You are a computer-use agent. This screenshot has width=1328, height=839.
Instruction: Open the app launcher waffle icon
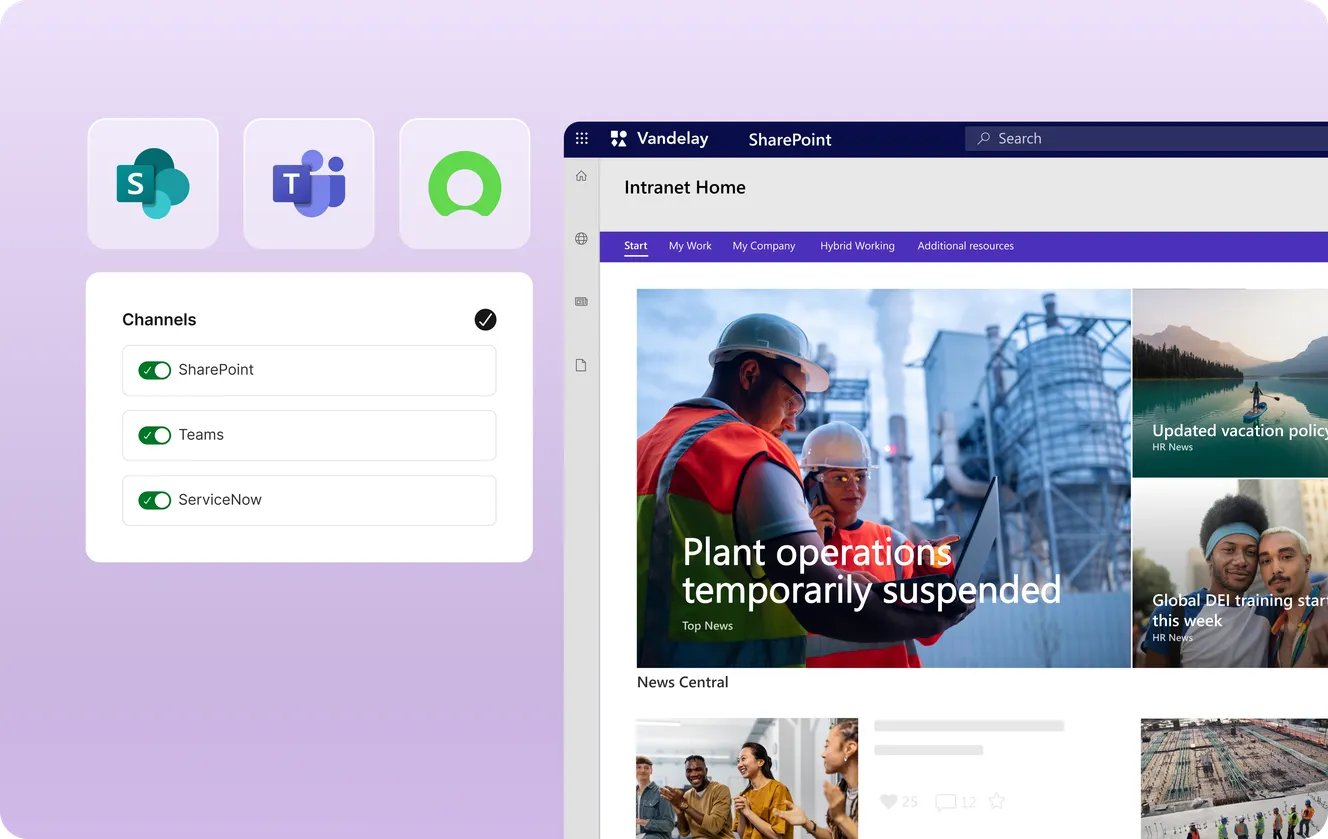582,139
